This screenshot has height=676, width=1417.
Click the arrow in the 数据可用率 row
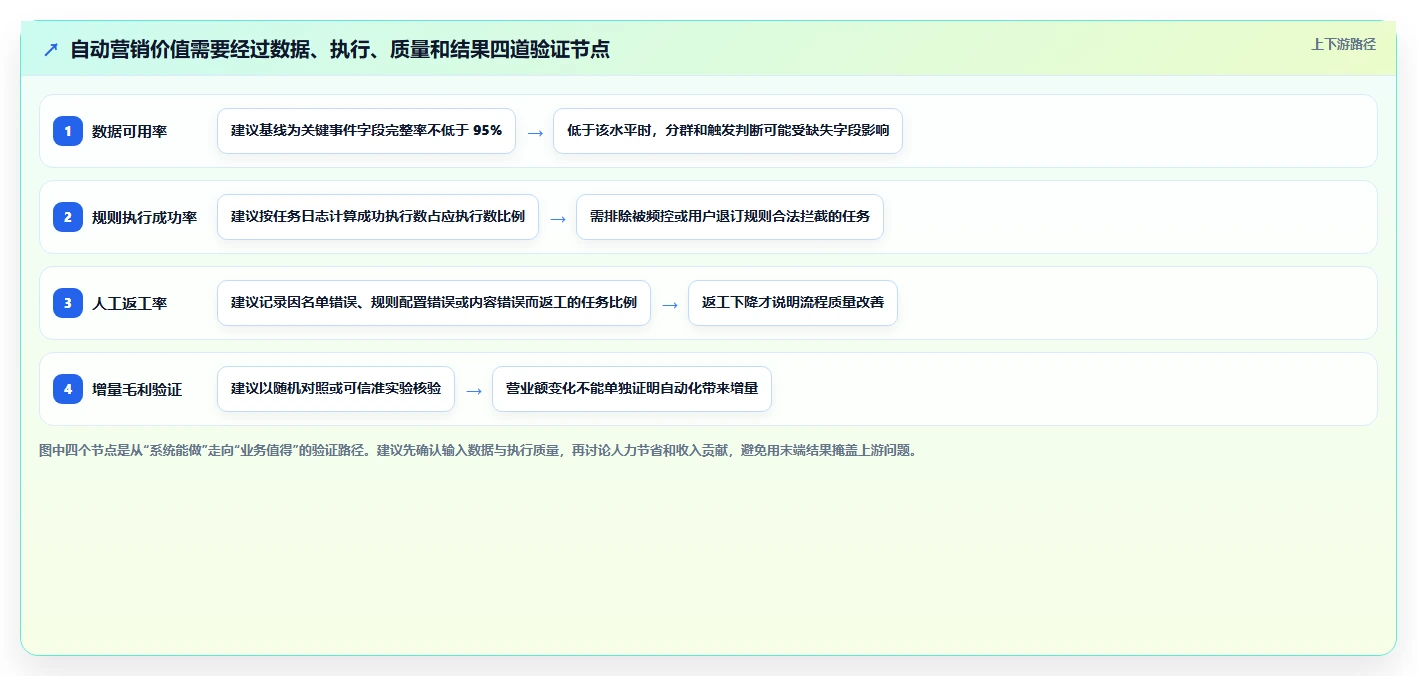(x=535, y=132)
